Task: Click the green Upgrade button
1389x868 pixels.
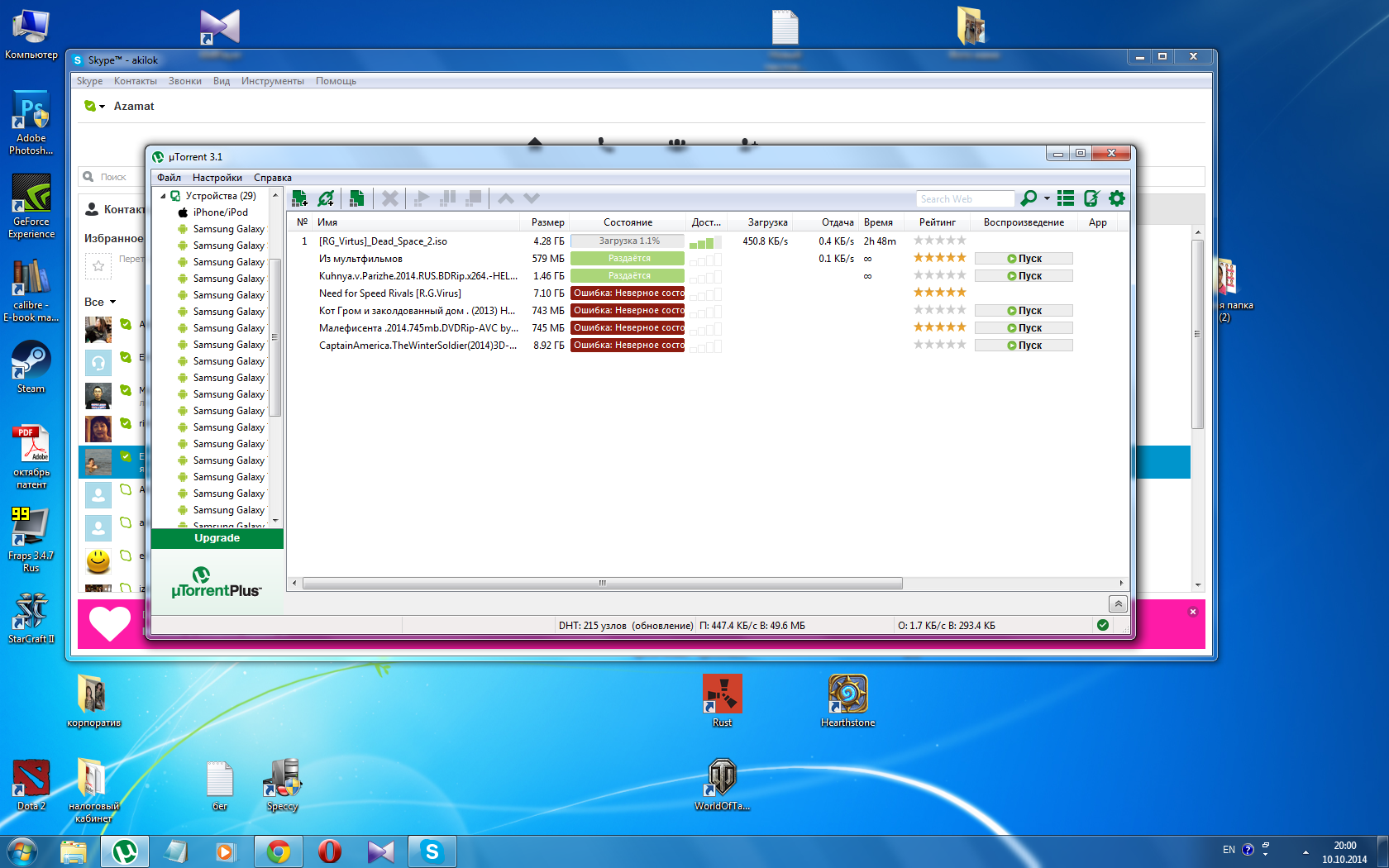Action: point(217,538)
